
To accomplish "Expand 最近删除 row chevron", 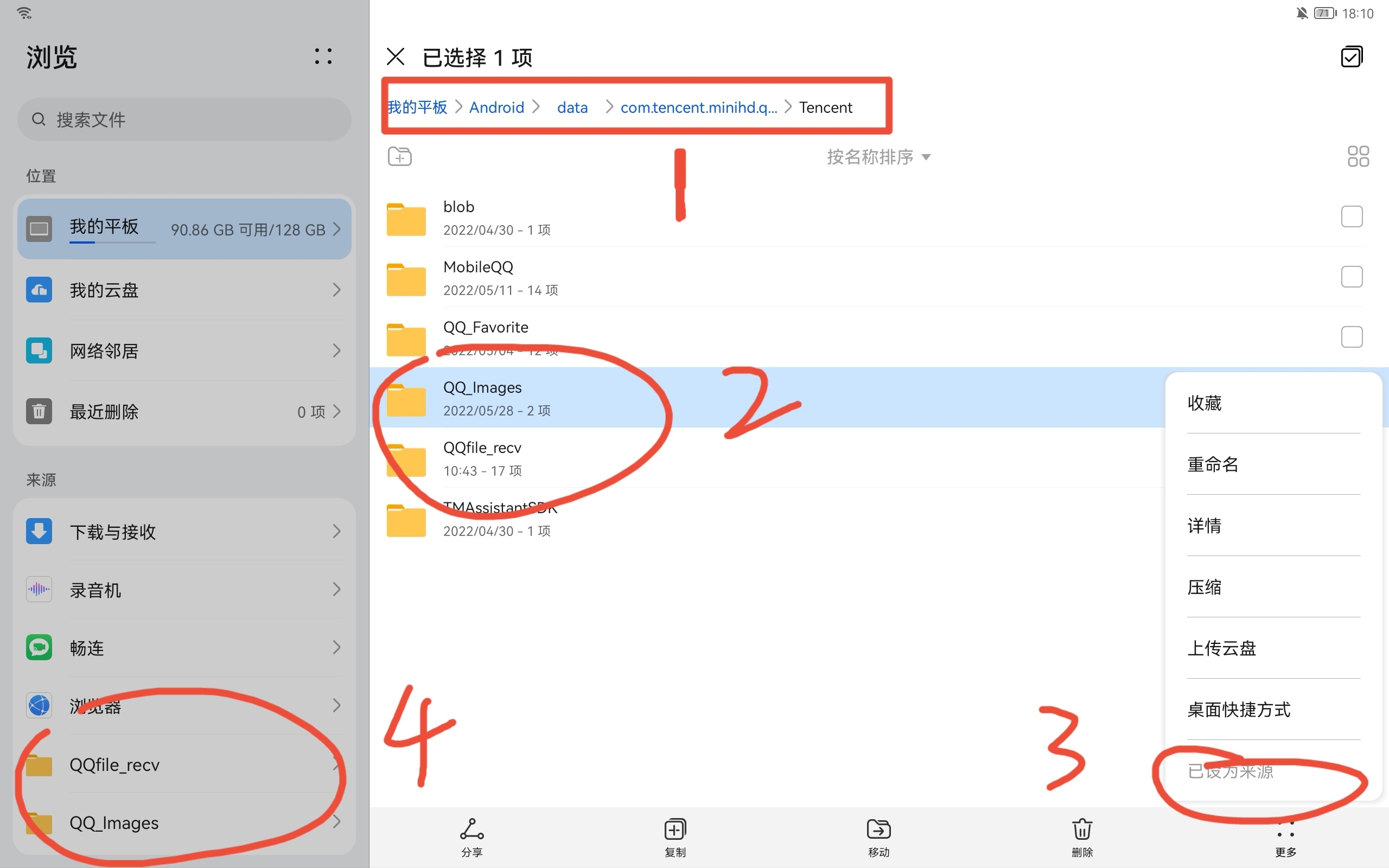I will (x=337, y=411).
